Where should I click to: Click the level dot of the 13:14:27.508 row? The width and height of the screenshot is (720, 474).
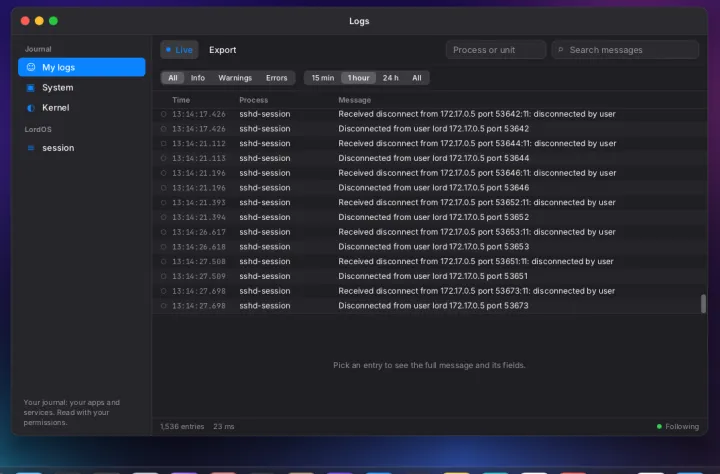163,261
